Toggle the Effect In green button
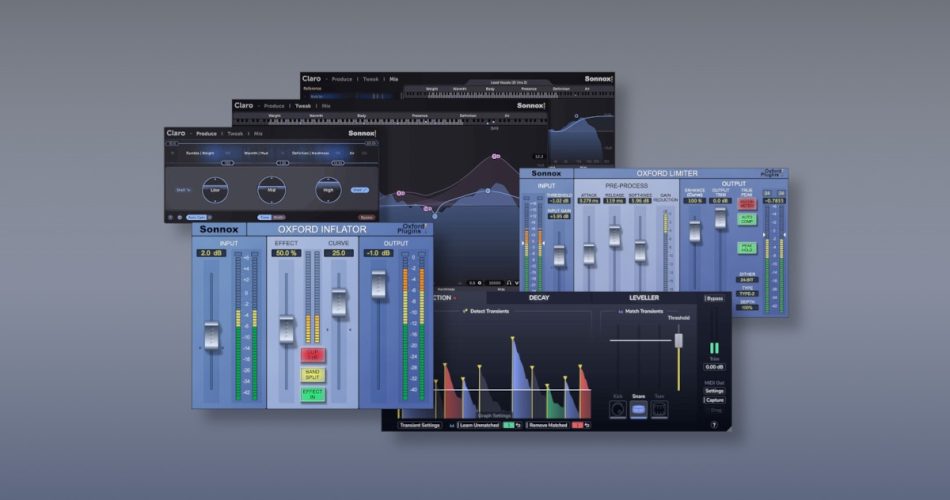The width and height of the screenshot is (950, 500). (x=313, y=395)
